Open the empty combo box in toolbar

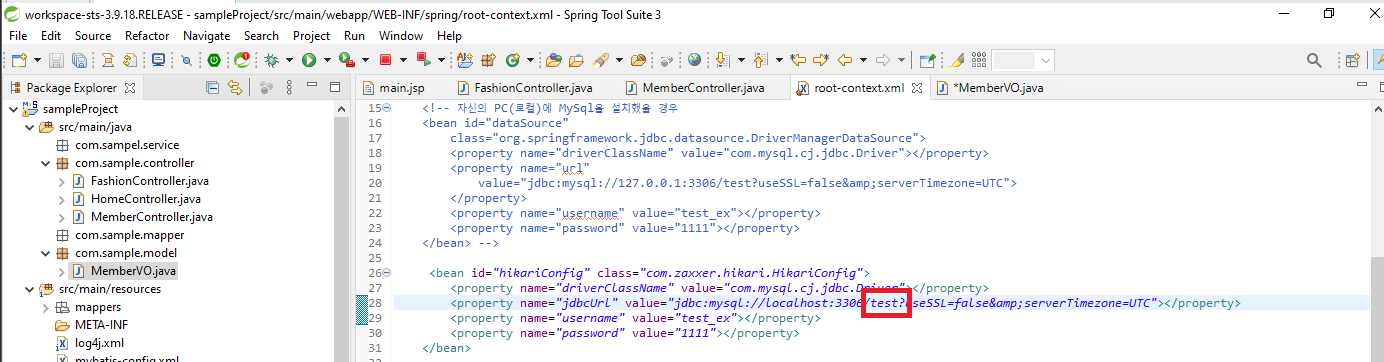click(1023, 60)
